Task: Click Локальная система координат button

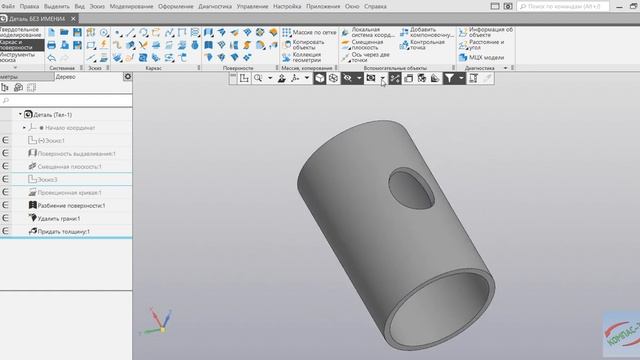Action: (368, 33)
